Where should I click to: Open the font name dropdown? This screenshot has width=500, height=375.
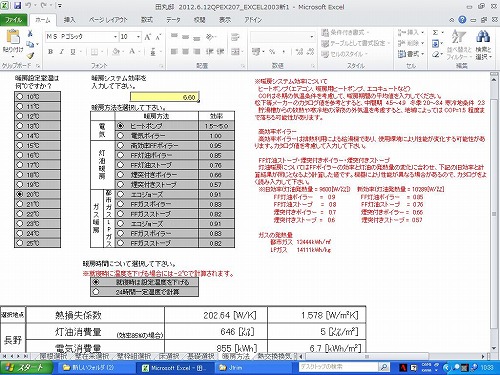click(x=115, y=37)
